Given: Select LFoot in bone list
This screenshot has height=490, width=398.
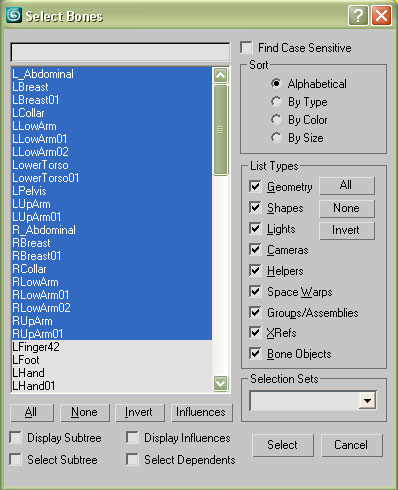Looking at the screenshot, I should pyautogui.click(x=112, y=360).
